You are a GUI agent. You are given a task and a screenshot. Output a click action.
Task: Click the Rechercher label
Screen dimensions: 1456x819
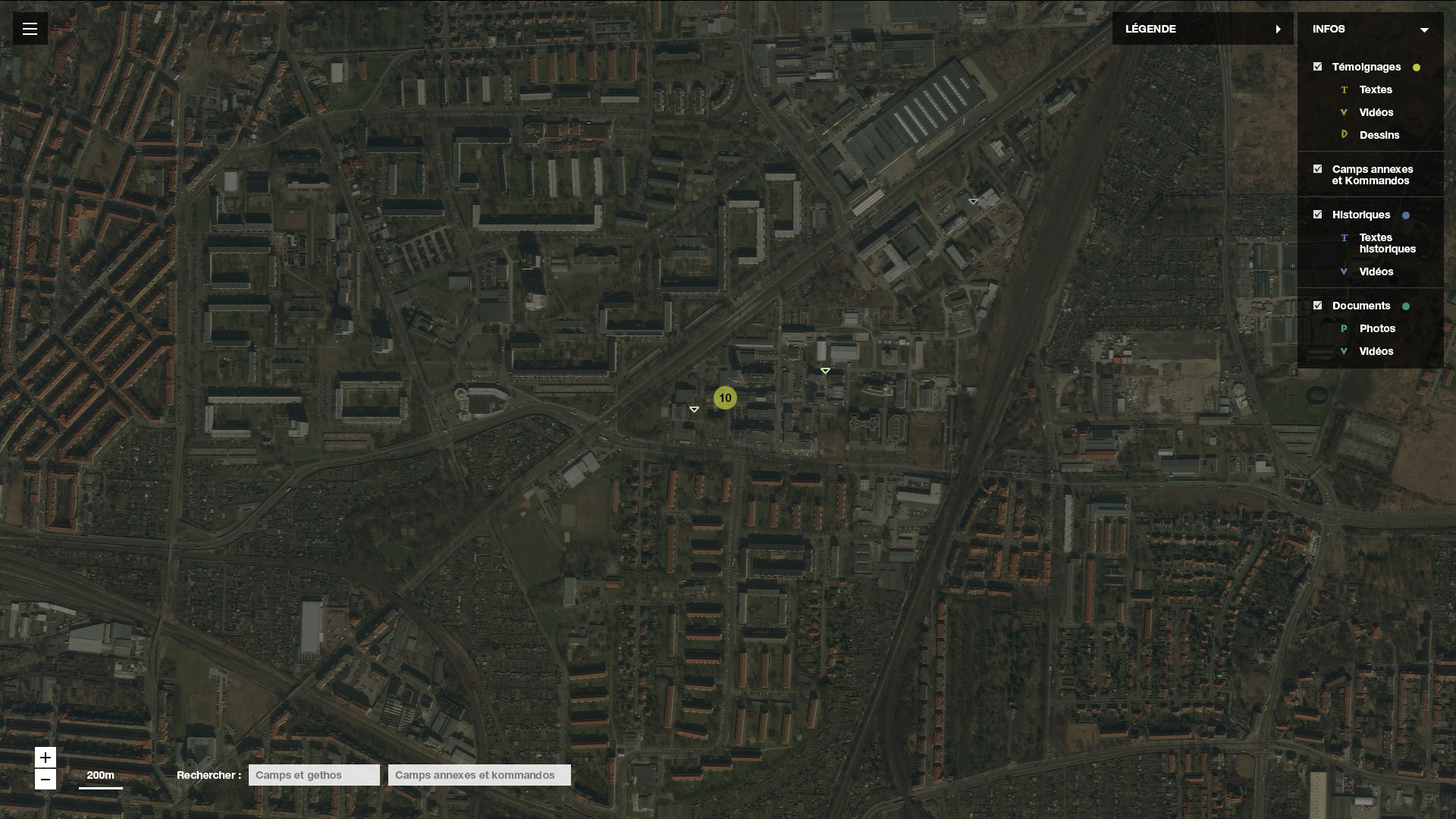[x=209, y=775]
